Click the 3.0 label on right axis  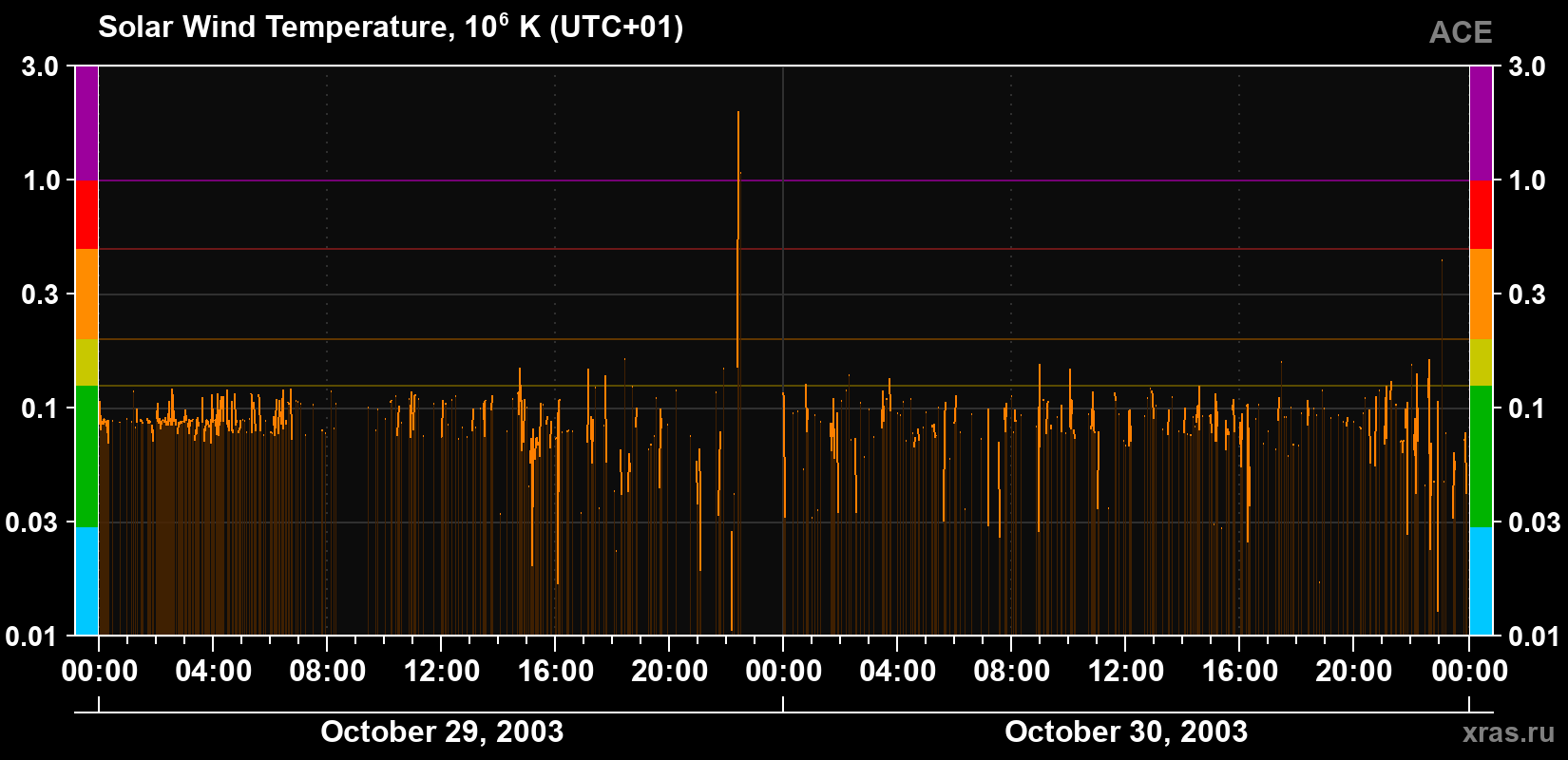[1527, 66]
